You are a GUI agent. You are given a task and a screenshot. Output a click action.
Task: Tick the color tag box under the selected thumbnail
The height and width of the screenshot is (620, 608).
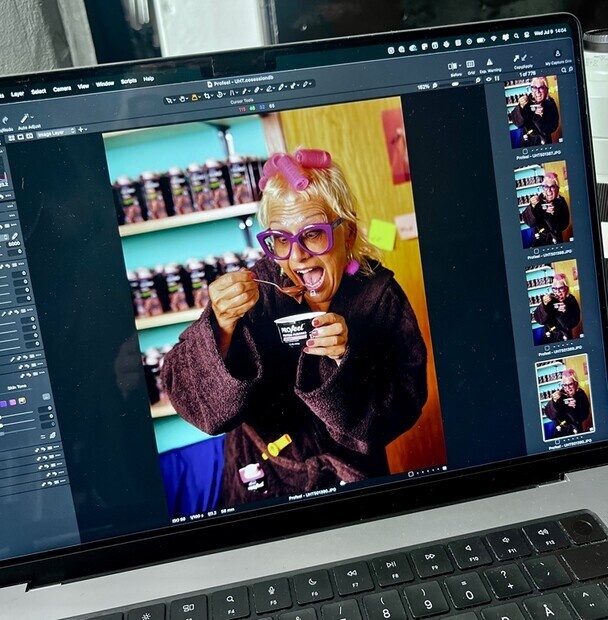557,442
